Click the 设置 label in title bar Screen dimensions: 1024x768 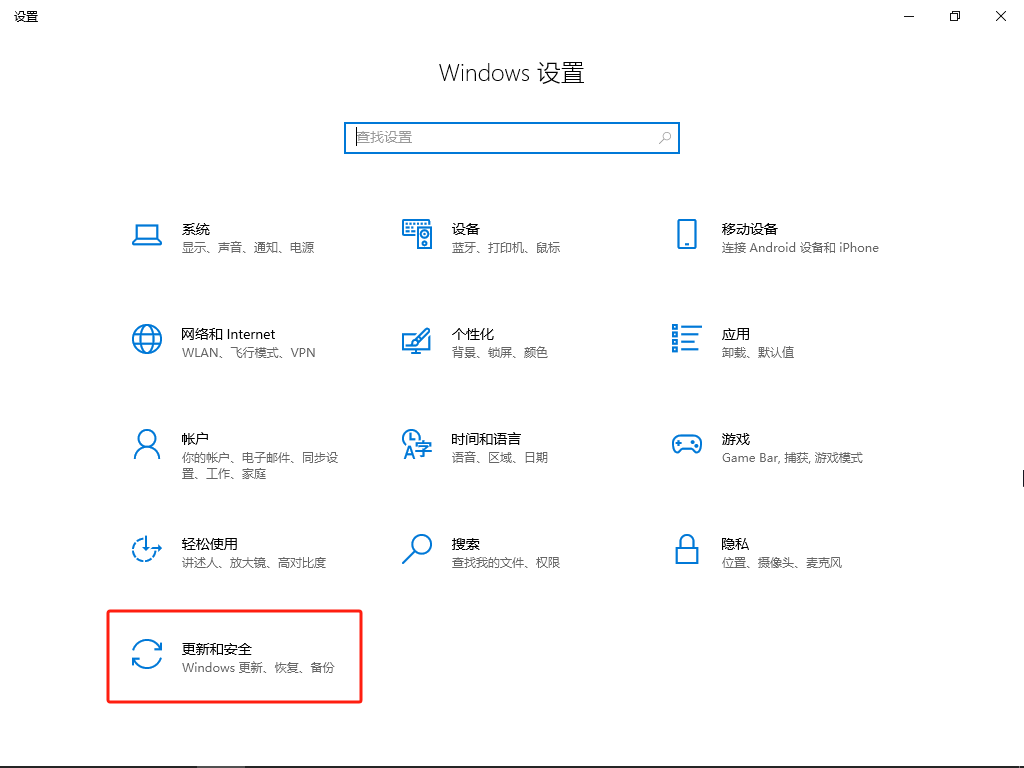click(26, 16)
